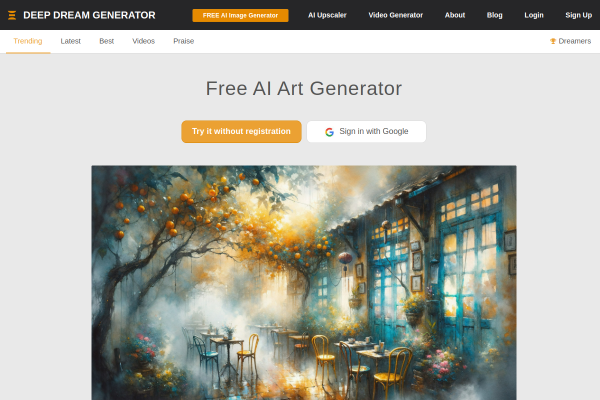Open the Dreamers leaderboard link

(571, 41)
